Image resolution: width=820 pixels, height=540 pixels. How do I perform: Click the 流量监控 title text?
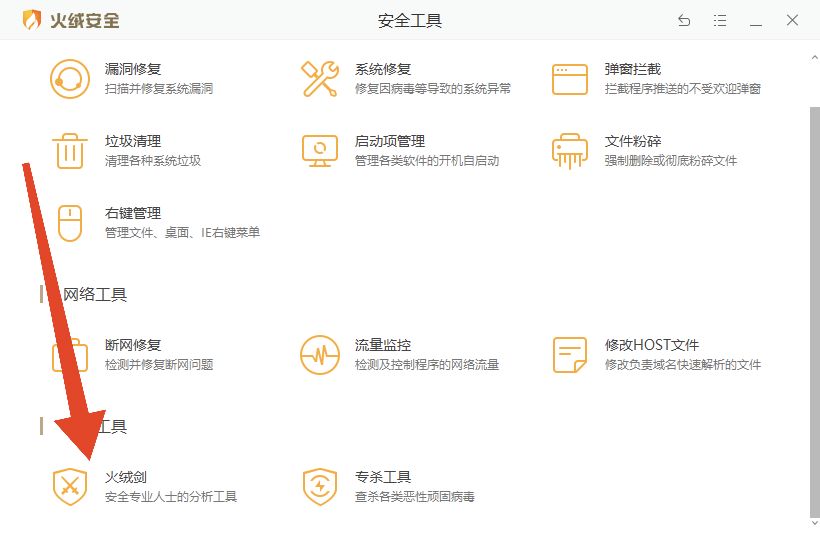pos(383,345)
